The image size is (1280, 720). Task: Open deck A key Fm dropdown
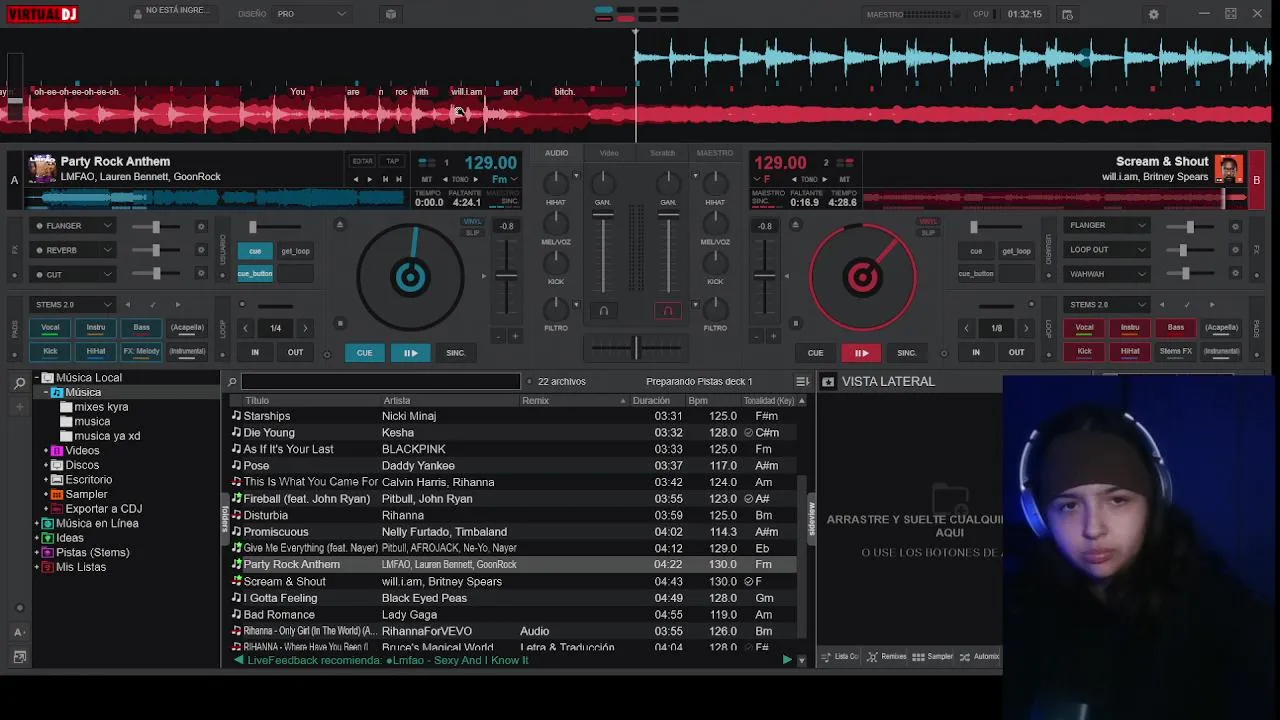click(x=504, y=180)
